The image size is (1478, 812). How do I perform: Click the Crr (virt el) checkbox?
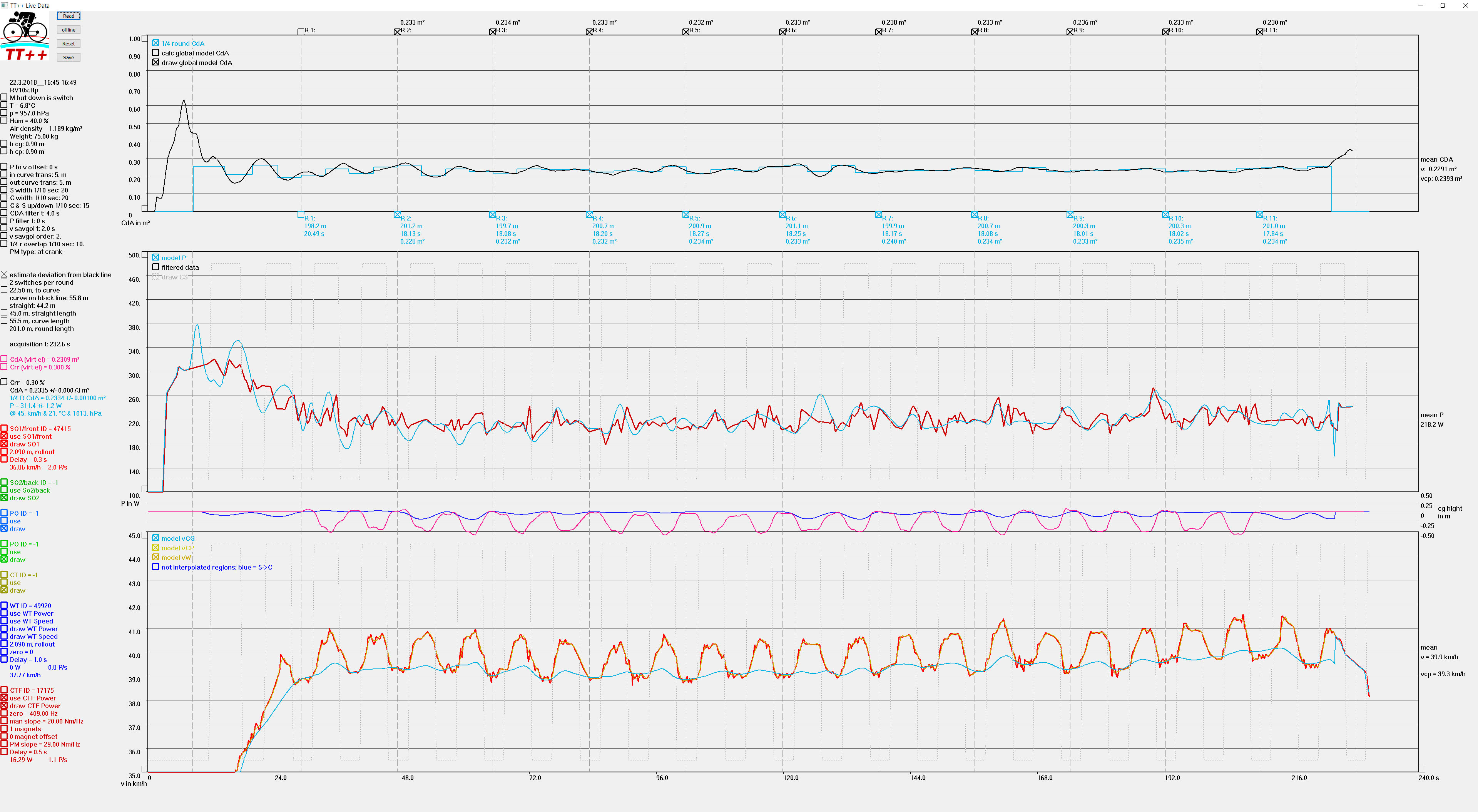point(4,367)
